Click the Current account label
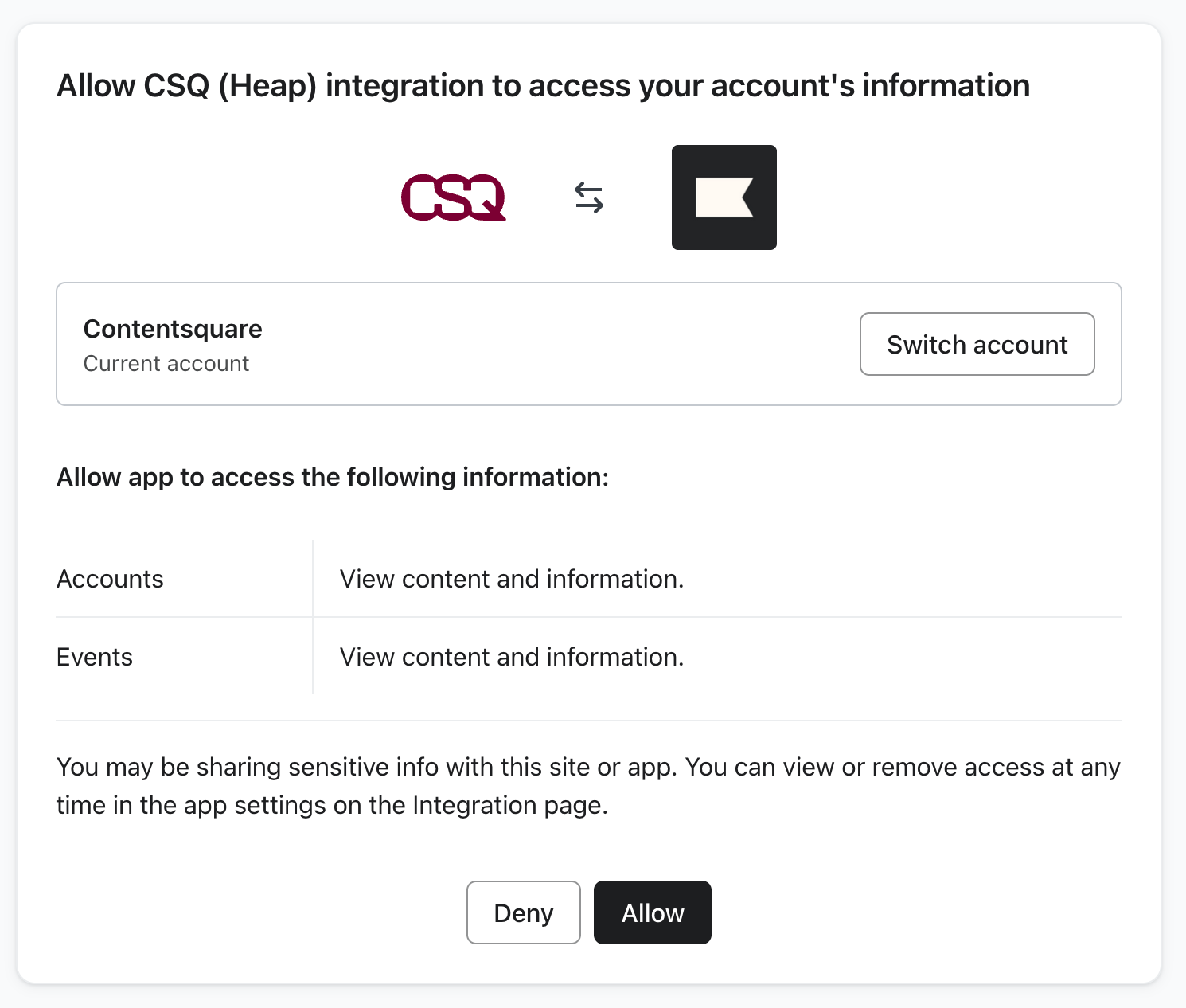Image resolution: width=1186 pixels, height=1008 pixels. [x=166, y=363]
